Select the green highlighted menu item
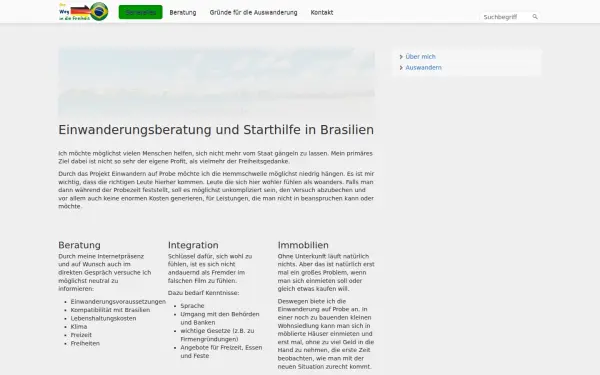Viewport: 600px width, 375px height. pos(140,12)
